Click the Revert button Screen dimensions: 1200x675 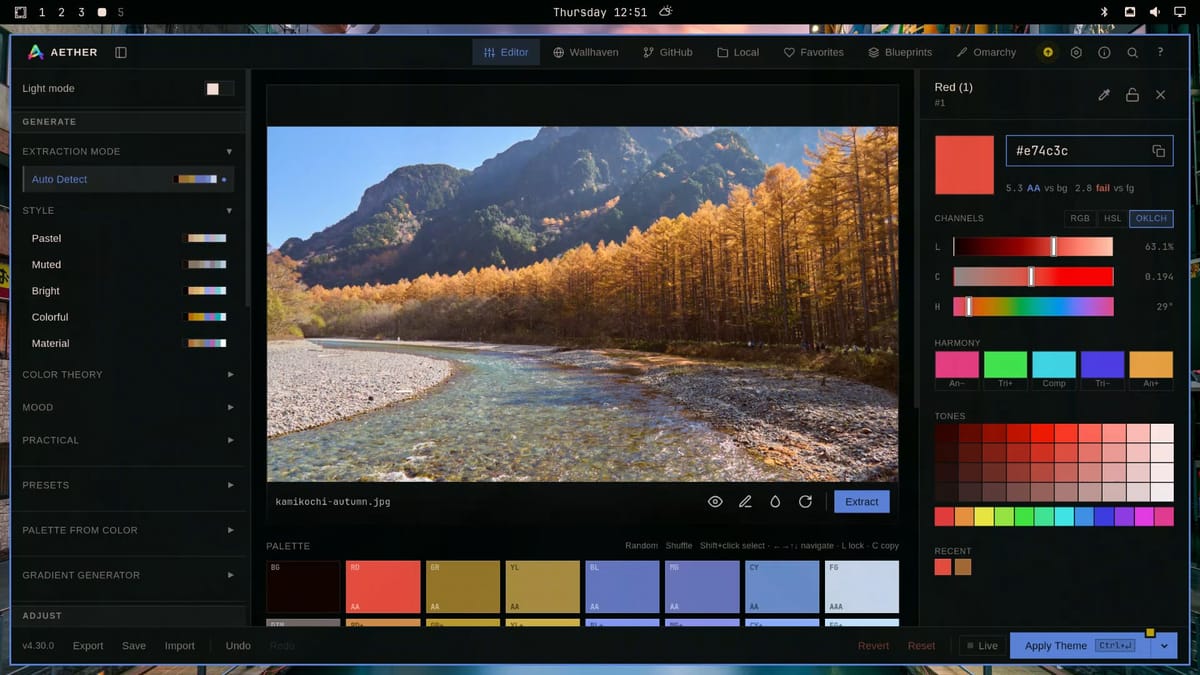[873, 646]
